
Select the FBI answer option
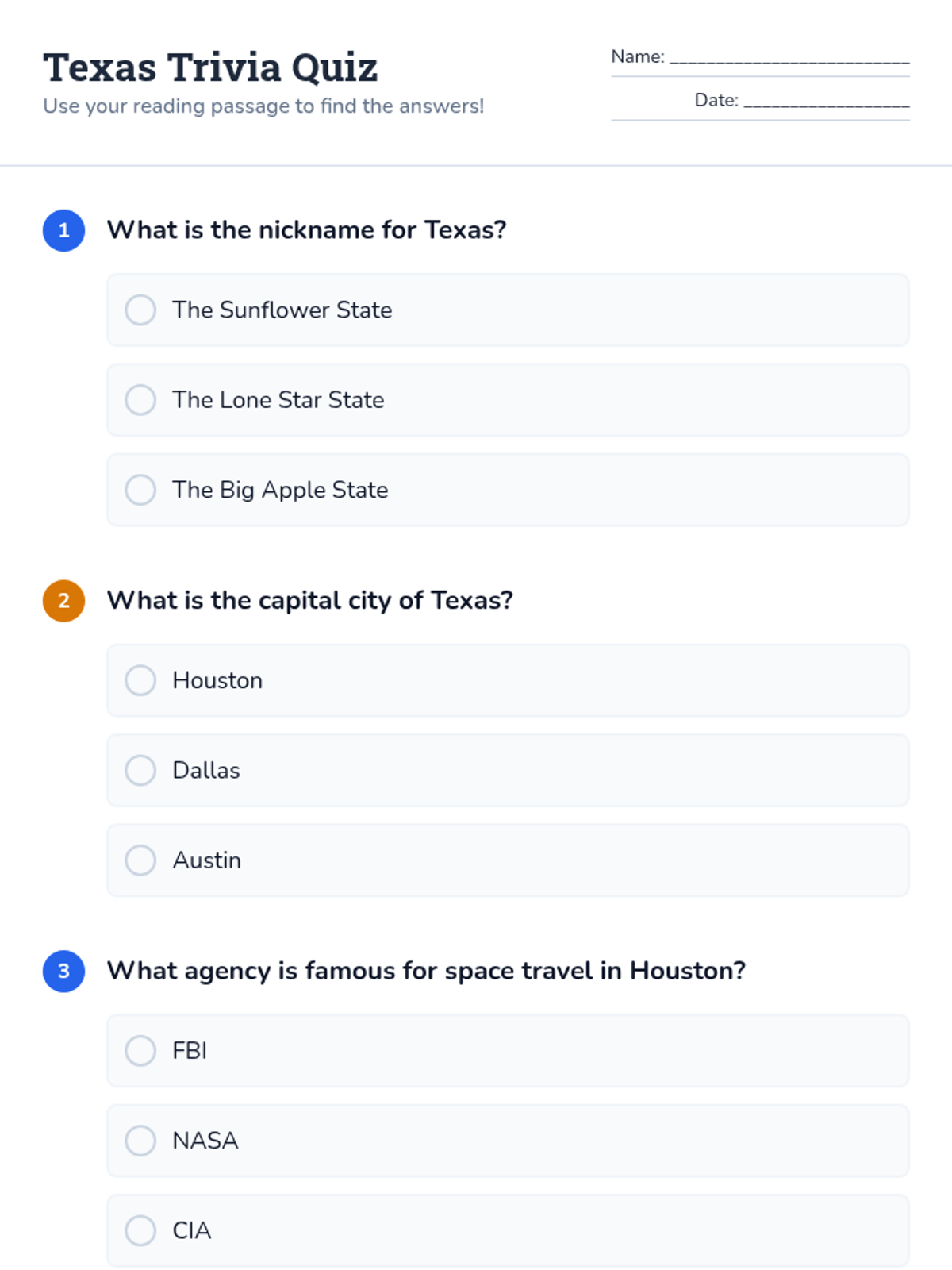[140, 1051]
